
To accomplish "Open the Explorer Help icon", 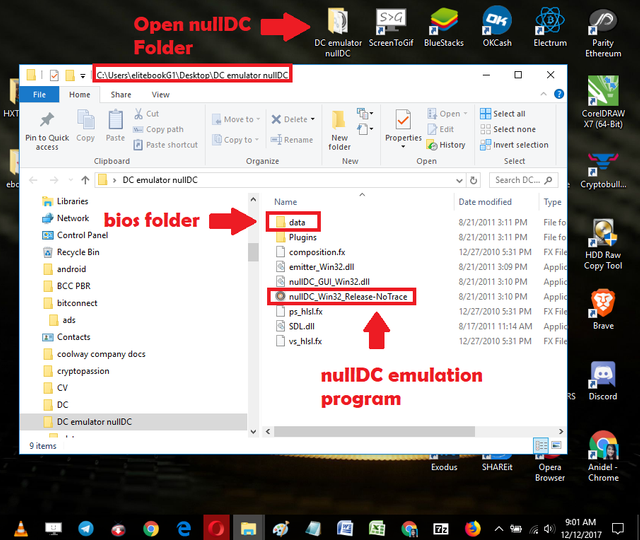I will 559,94.
